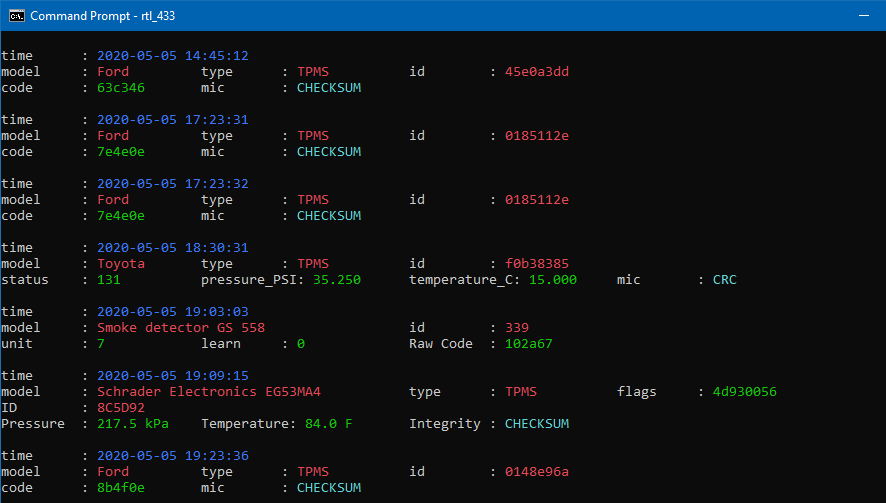The width and height of the screenshot is (886, 503).
Task: Click the 'flags' field label
Action: (x=637, y=392)
